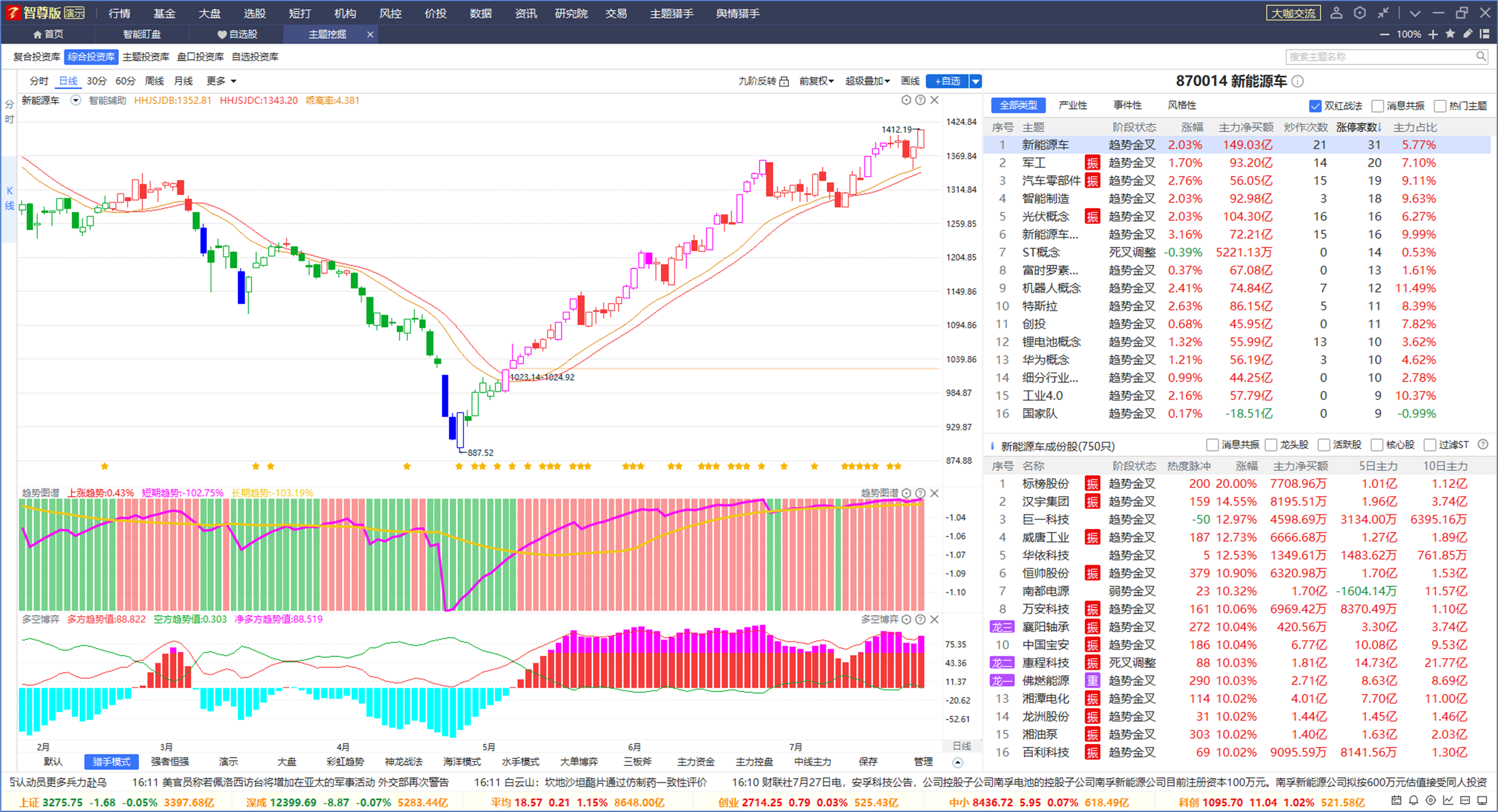Open help icon of 趋势图谱 panel
This screenshot has height=812, width=1498.
(x=920, y=493)
